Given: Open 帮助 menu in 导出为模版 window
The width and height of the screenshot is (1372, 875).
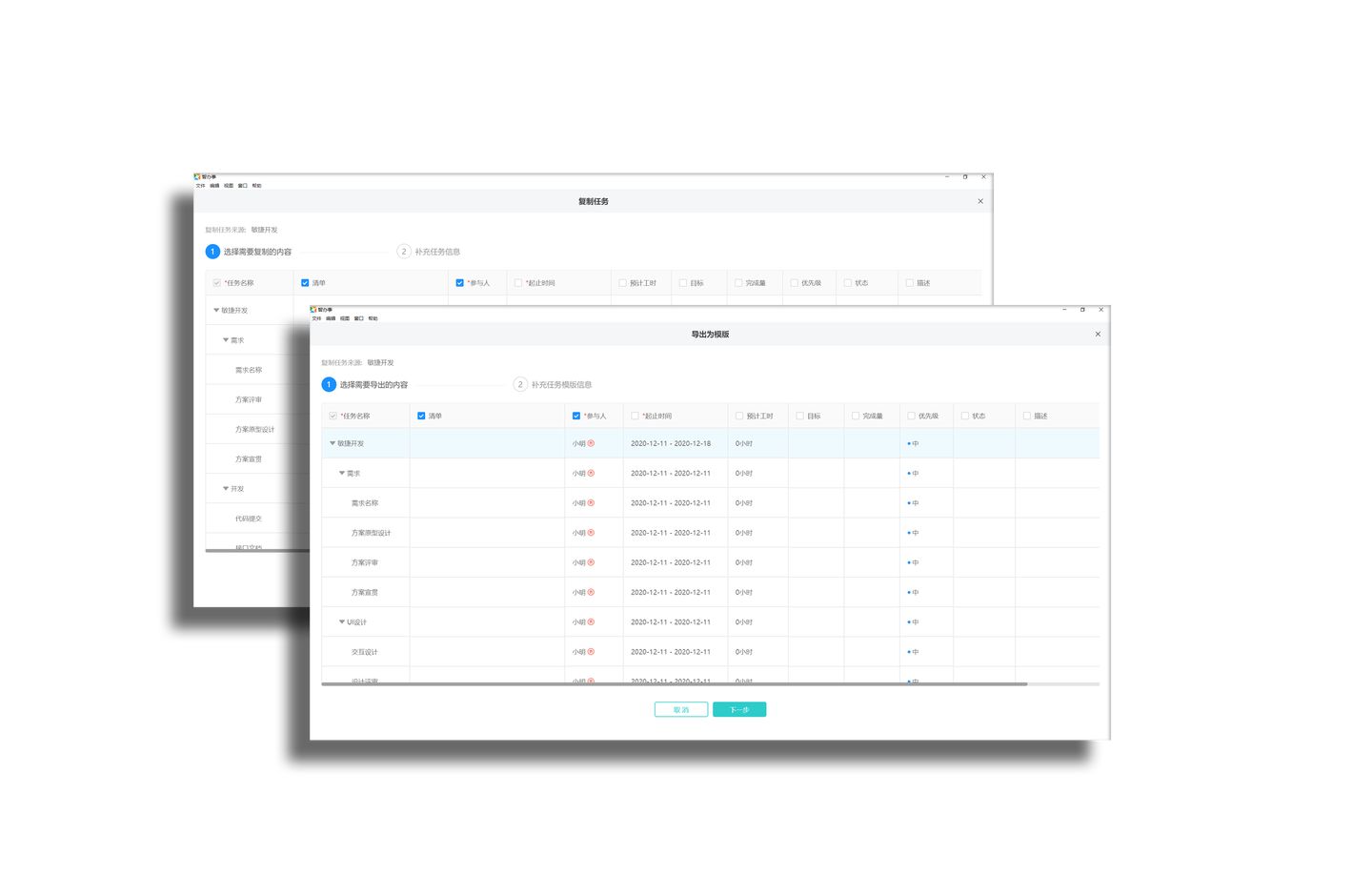Looking at the screenshot, I should tap(373, 318).
